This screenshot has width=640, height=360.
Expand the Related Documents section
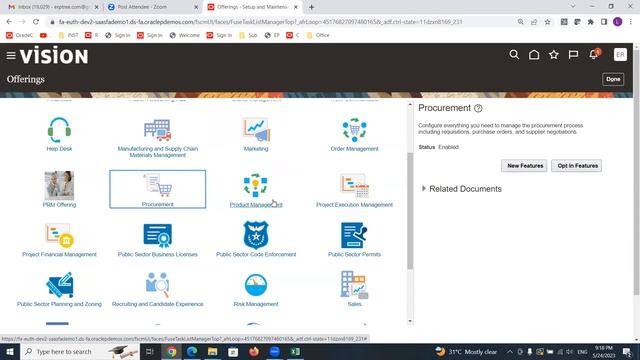coord(424,189)
